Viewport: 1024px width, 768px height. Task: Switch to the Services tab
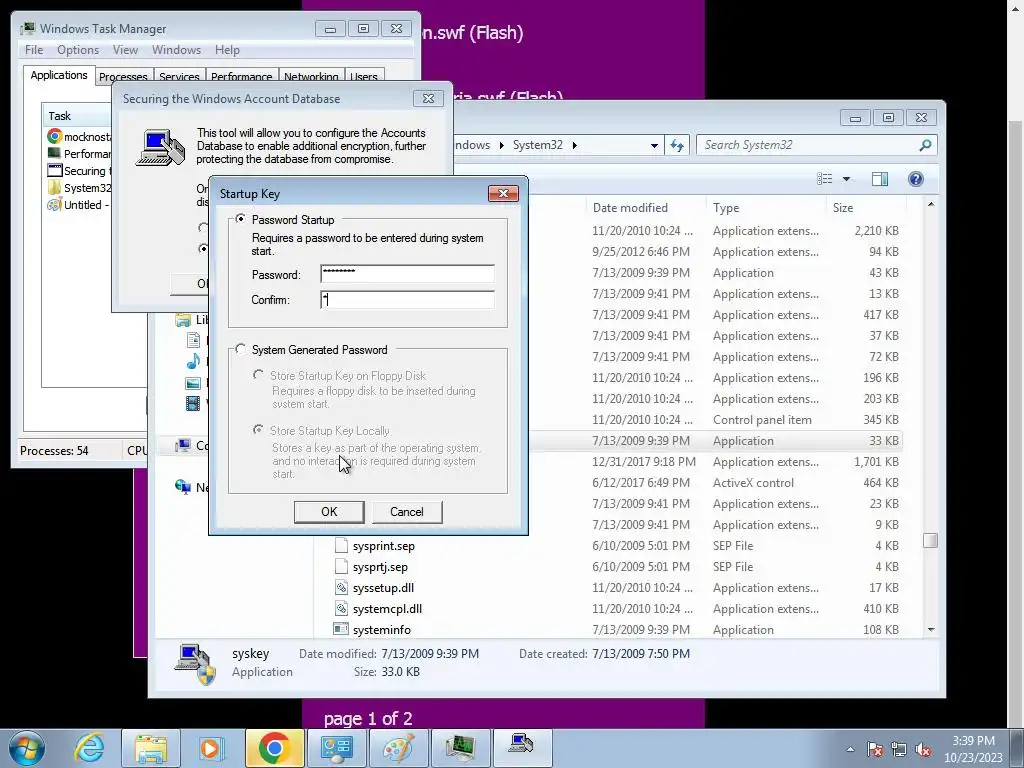(180, 76)
